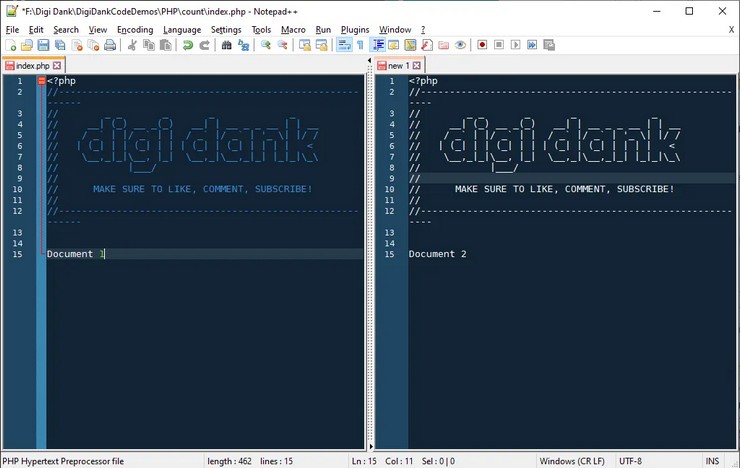Click the New file toolbar icon
This screenshot has height=468, width=740.
(x=11, y=45)
